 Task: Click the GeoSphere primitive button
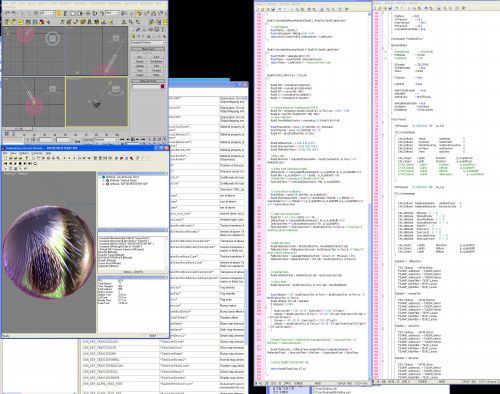click(x=156, y=62)
